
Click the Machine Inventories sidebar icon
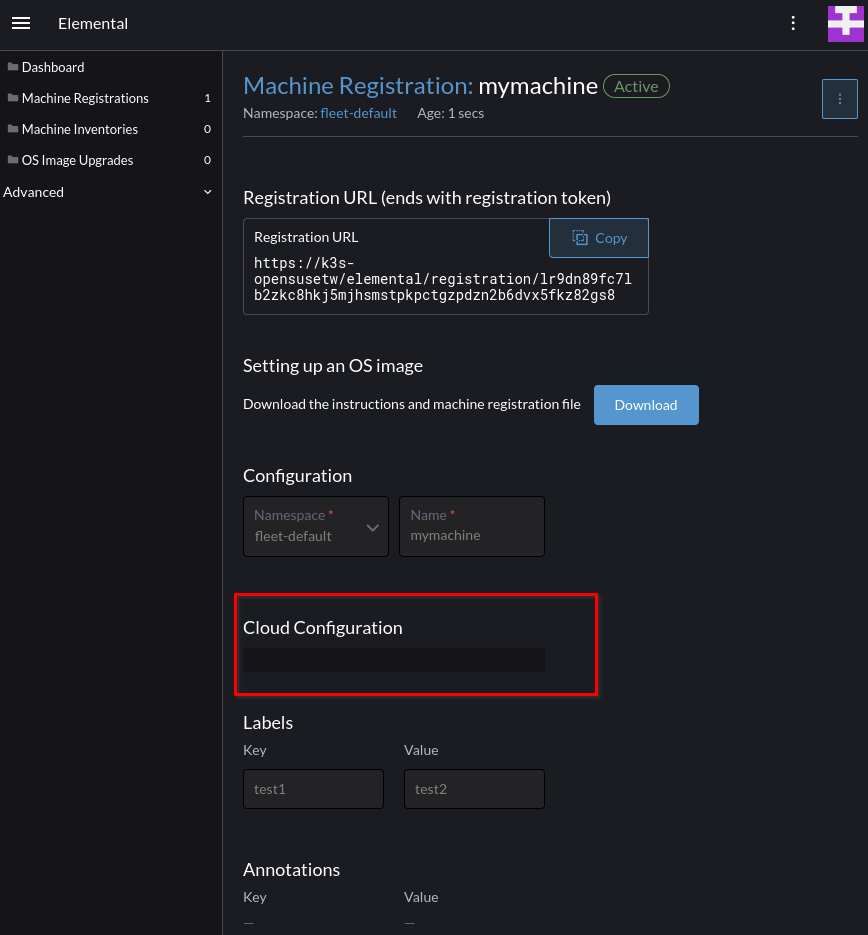(x=14, y=129)
